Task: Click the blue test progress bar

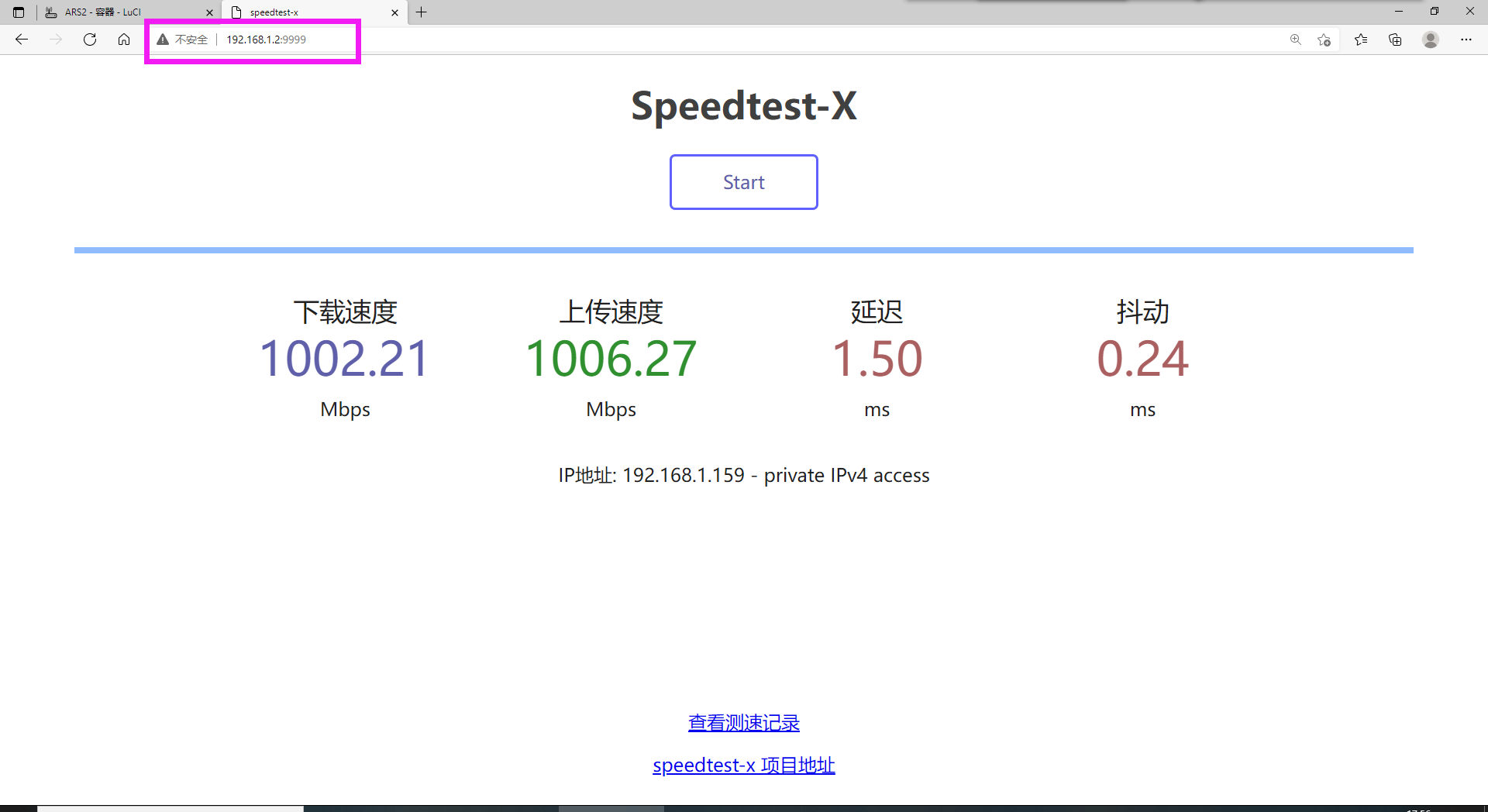Action: [743, 249]
